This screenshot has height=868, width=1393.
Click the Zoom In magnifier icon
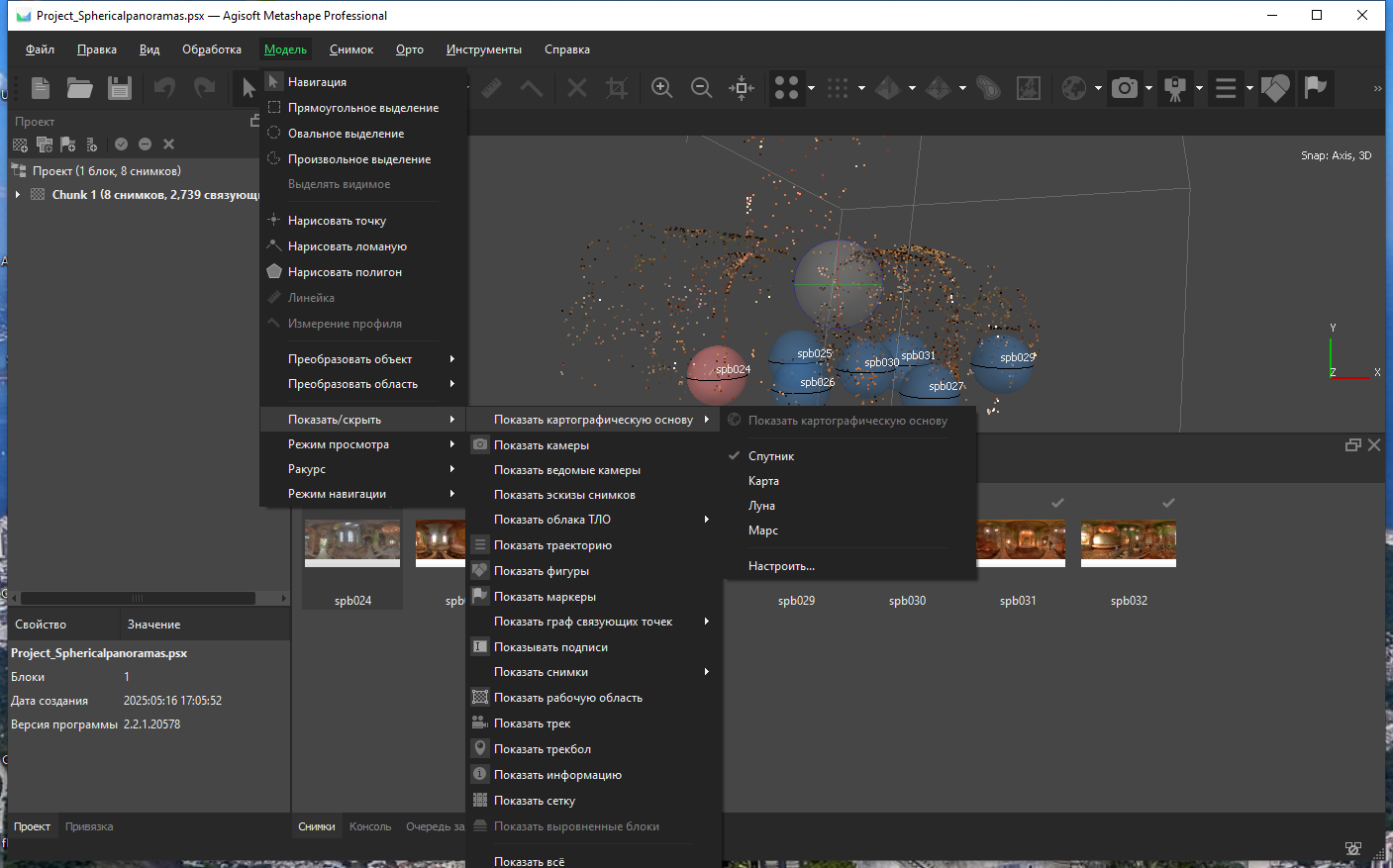(662, 88)
